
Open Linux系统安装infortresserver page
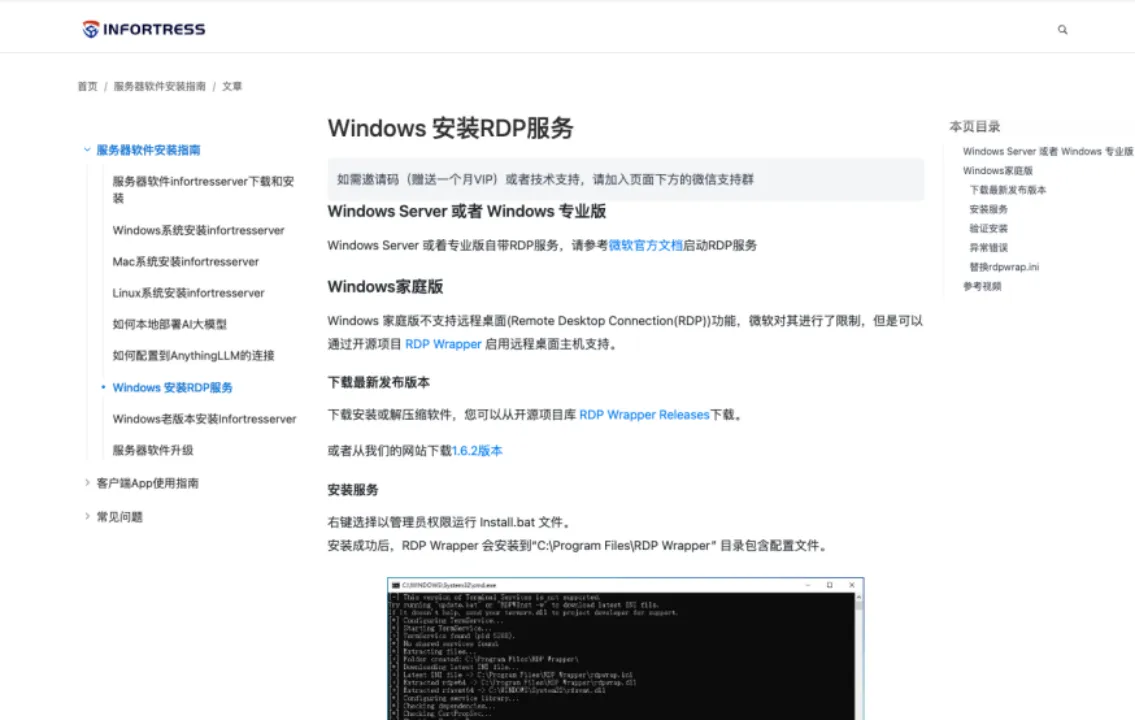coord(188,292)
